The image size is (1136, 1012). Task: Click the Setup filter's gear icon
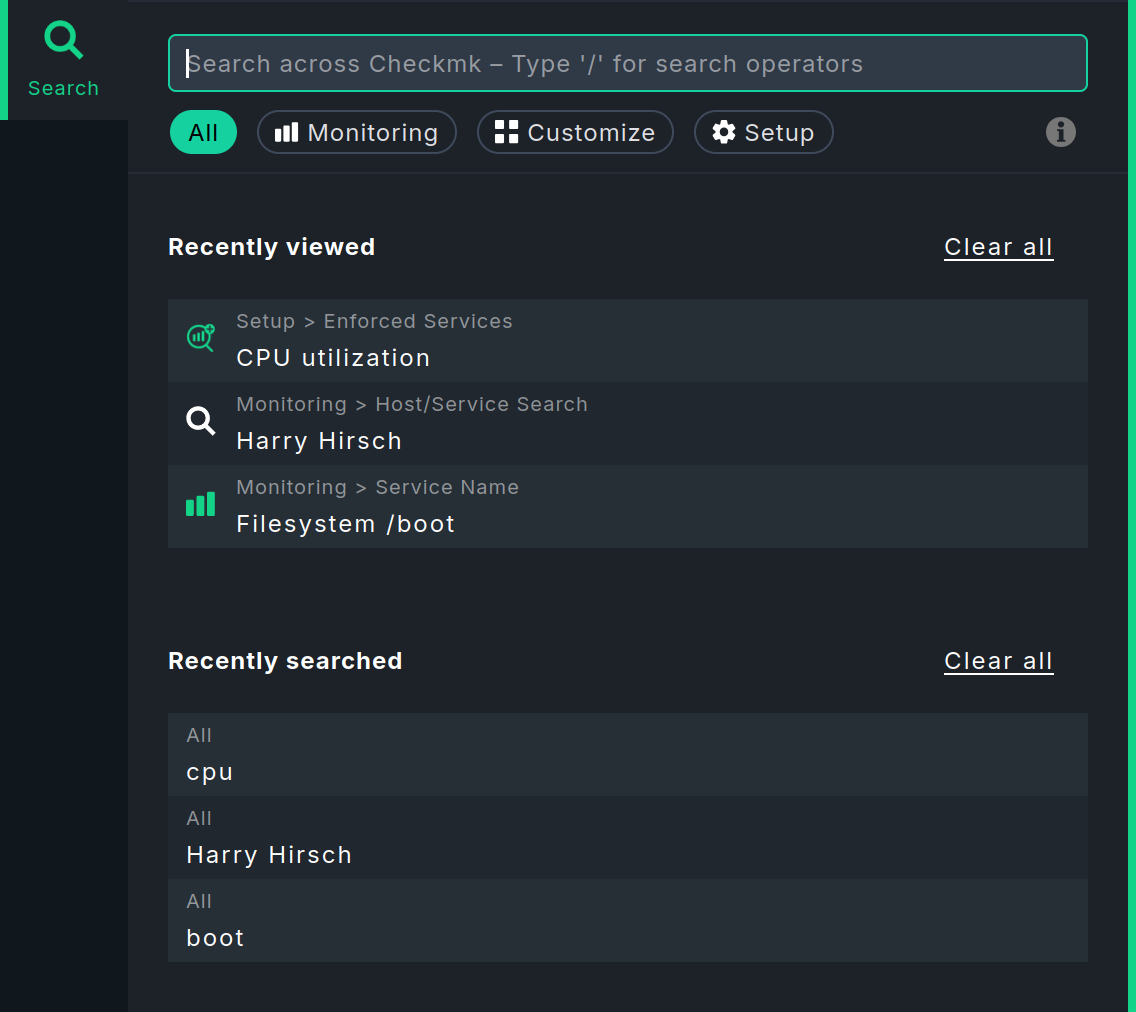coord(724,131)
